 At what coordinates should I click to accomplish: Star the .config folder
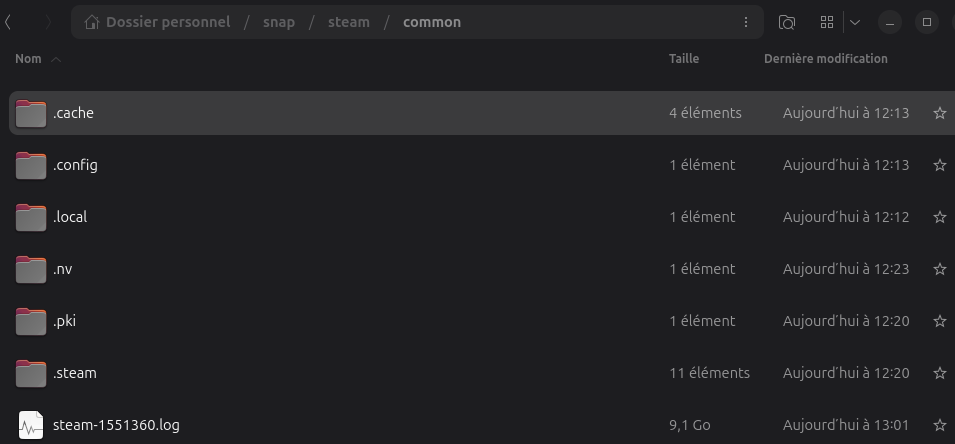(939, 165)
